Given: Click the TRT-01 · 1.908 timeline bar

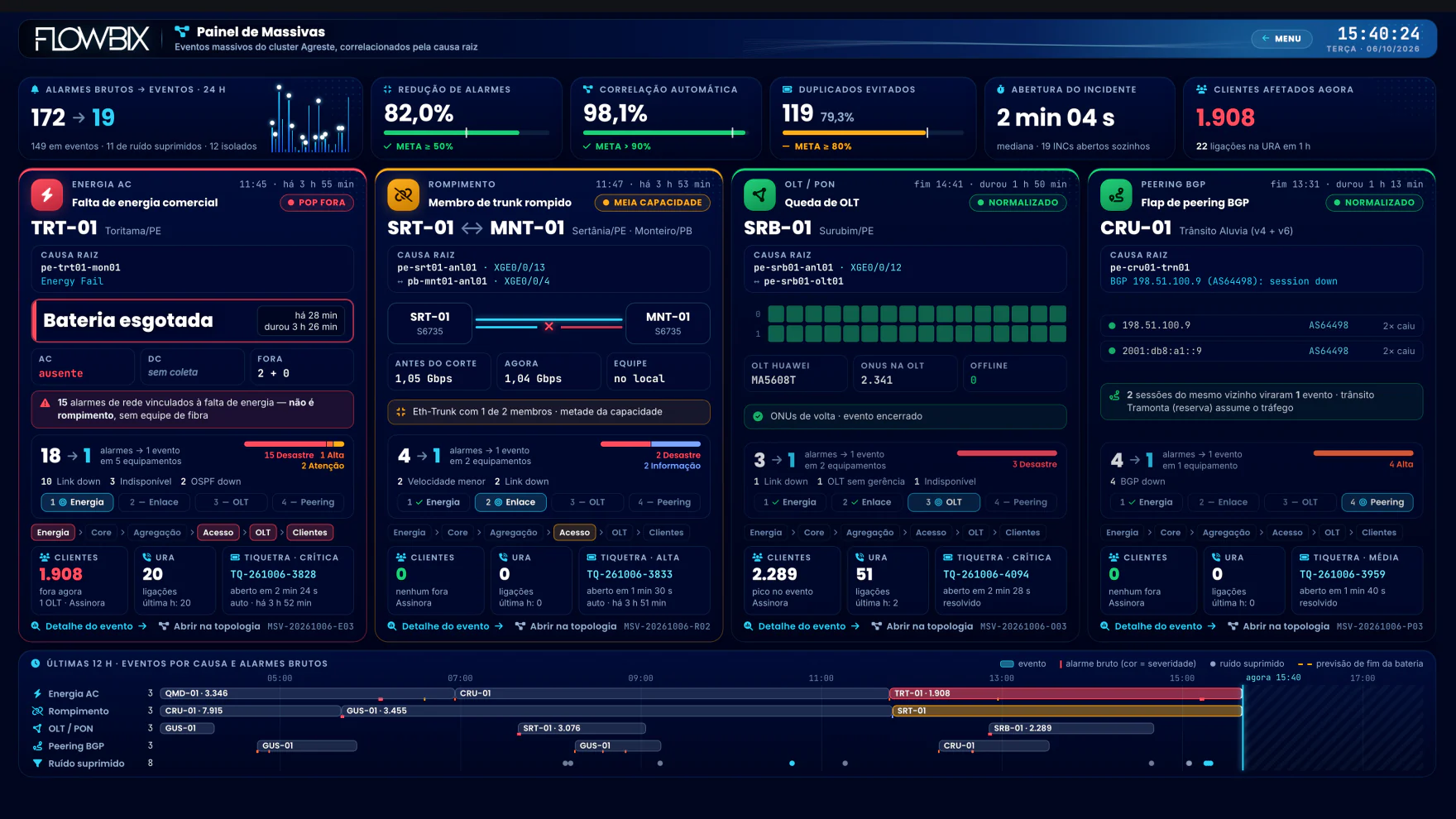Looking at the screenshot, I should point(1066,693).
